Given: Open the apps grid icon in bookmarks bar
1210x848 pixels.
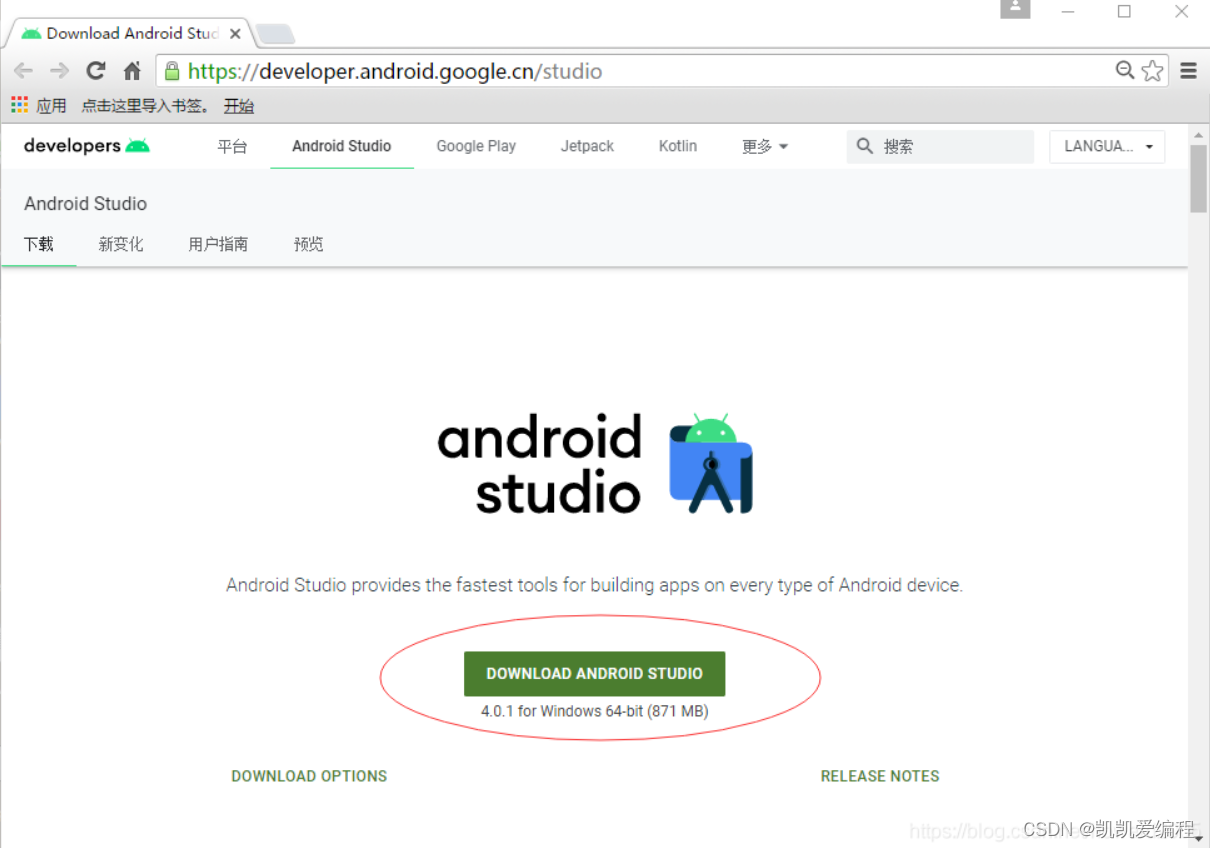Looking at the screenshot, I should tap(19, 105).
